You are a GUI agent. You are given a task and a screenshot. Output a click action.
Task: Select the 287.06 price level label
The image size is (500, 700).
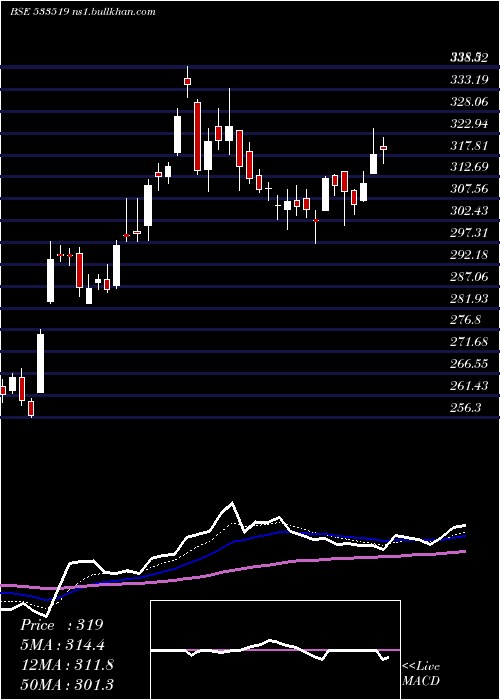click(x=469, y=277)
